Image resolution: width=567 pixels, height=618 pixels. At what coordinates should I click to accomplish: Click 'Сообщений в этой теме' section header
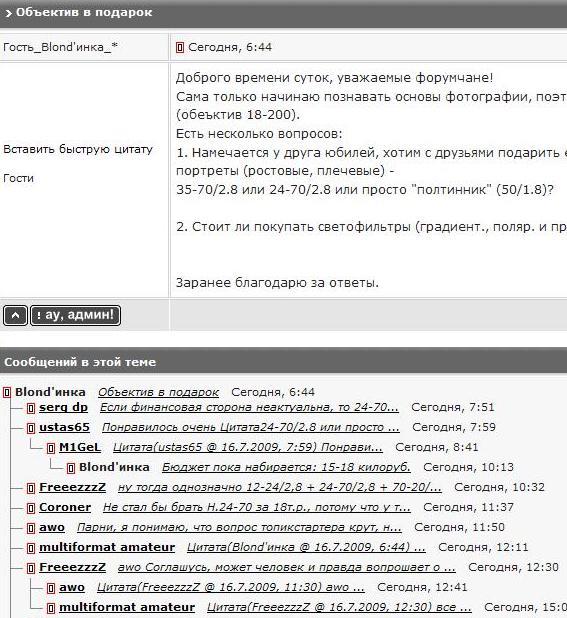[x=80, y=362]
